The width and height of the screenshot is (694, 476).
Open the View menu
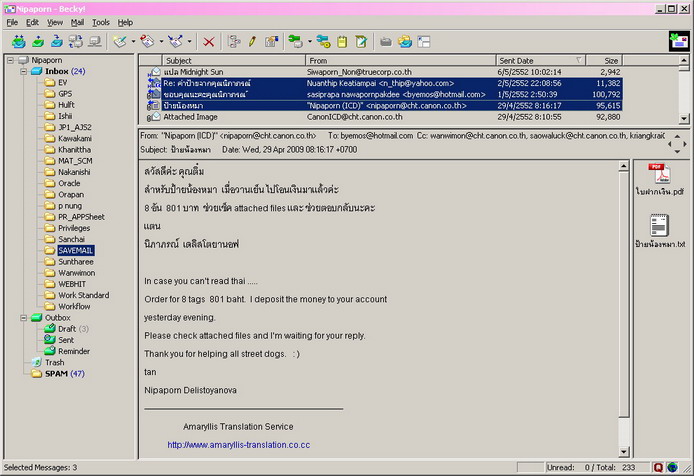54,23
